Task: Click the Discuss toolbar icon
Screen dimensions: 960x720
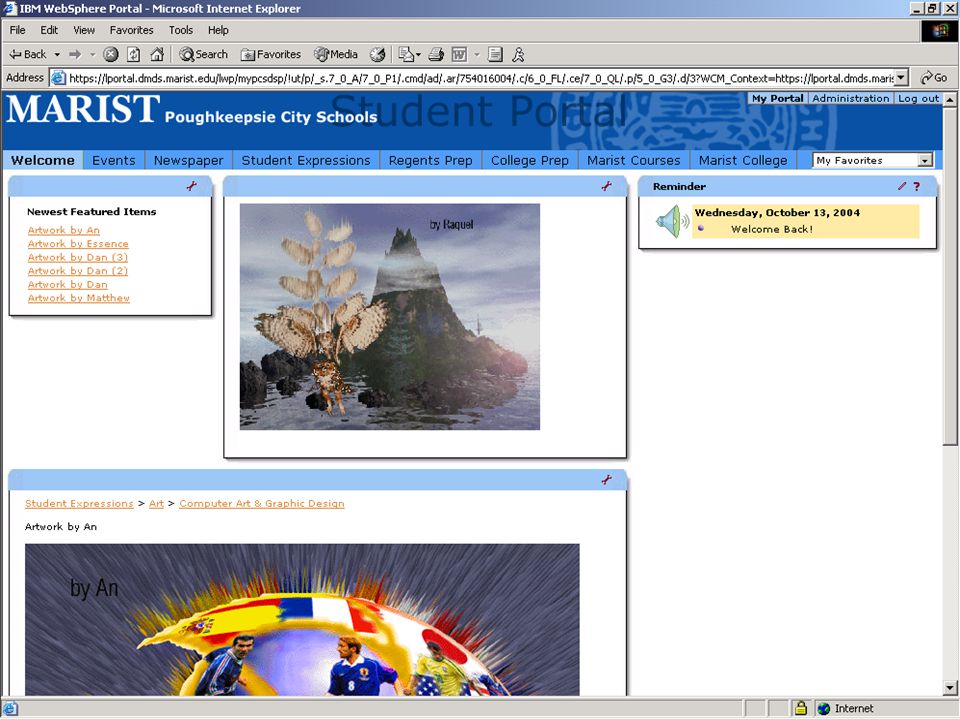Action: click(495, 54)
